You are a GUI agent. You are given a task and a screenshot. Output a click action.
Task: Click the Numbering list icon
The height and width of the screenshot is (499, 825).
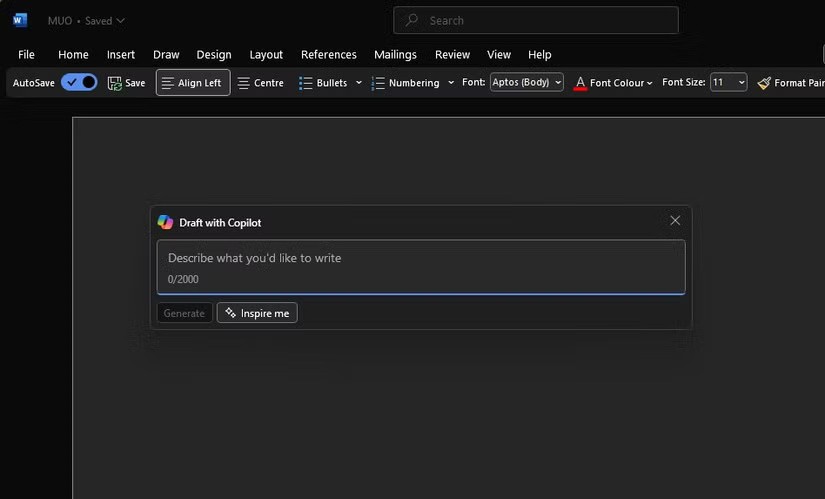click(x=378, y=83)
